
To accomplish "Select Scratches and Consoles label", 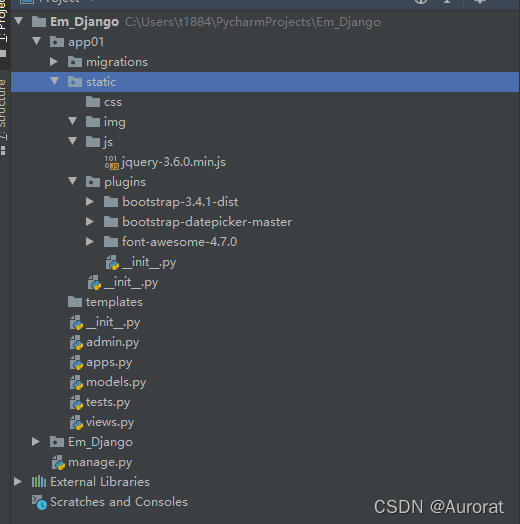I will (119, 502).
